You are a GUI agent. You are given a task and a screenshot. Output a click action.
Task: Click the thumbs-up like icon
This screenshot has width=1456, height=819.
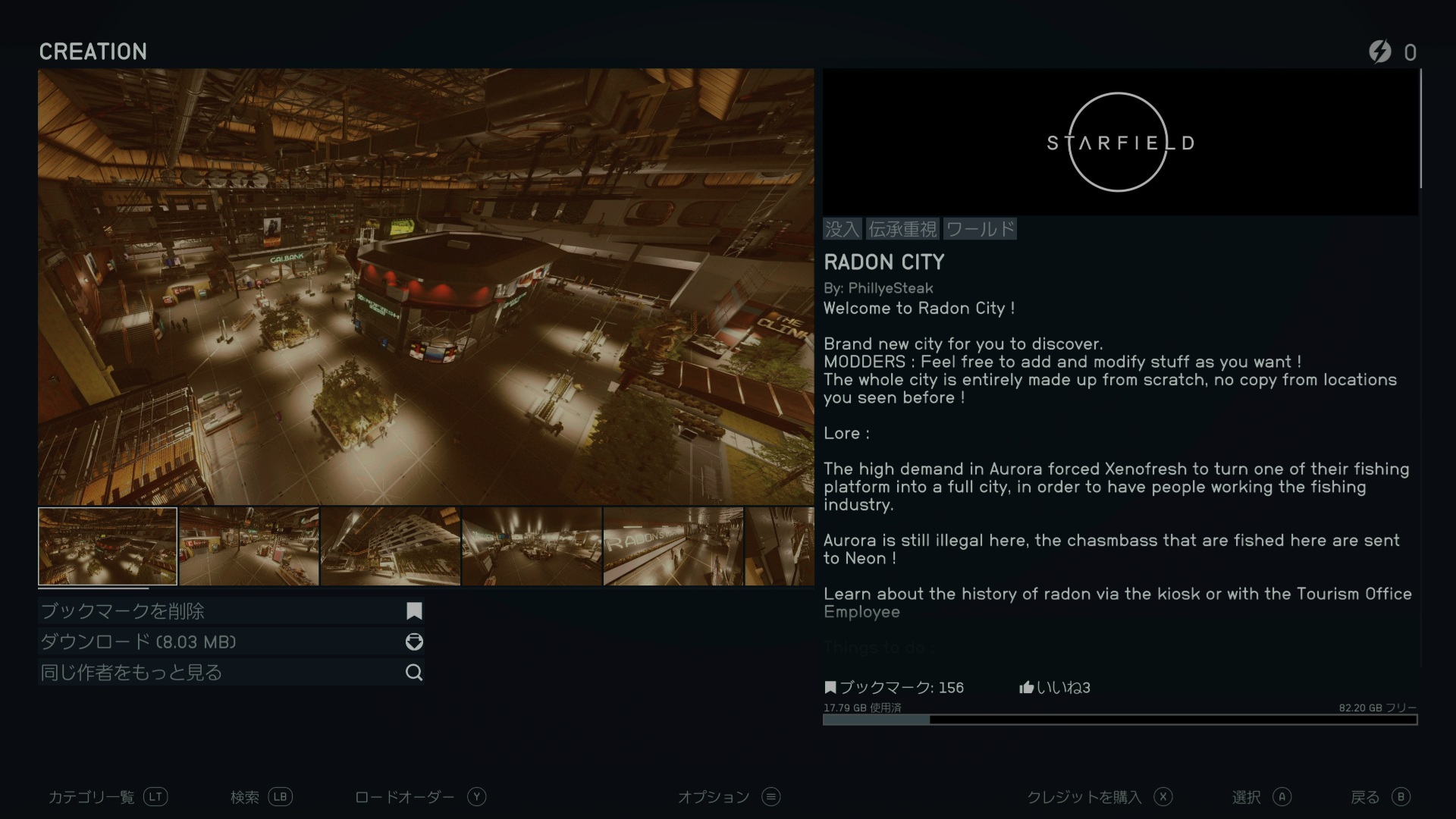click(x=1026, y=688)
